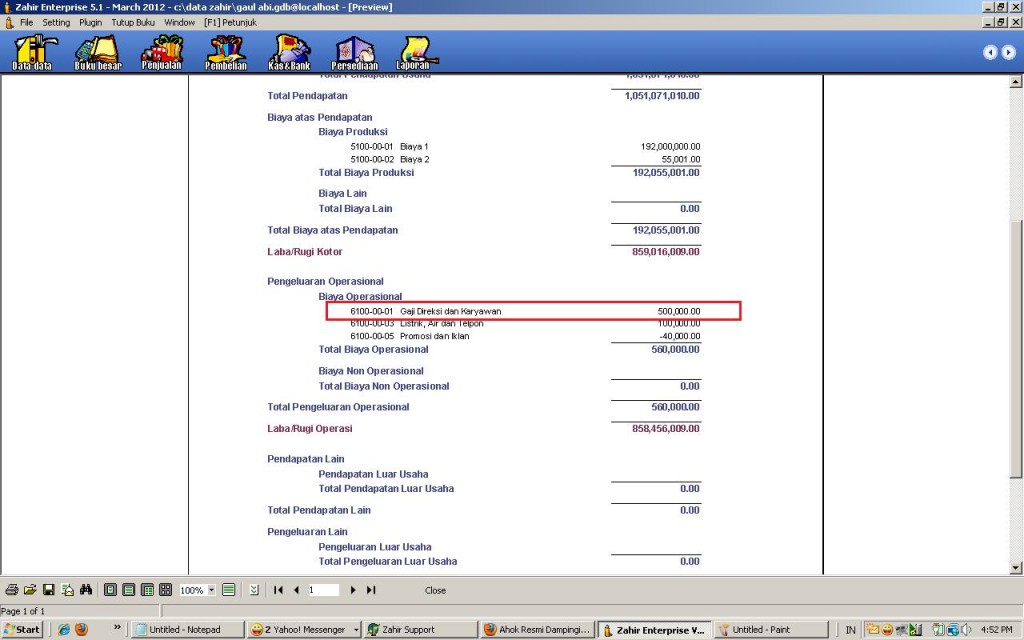Click the Total Biaya Operasional amount
Viewport: 1024px width, 640px height.
coord(675,349)
